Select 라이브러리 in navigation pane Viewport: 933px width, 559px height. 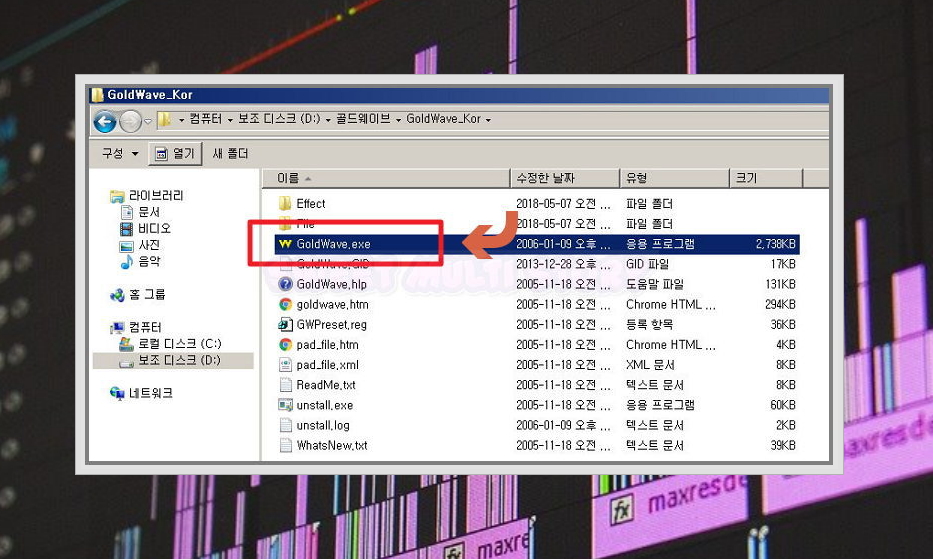[x=156, y=196]
